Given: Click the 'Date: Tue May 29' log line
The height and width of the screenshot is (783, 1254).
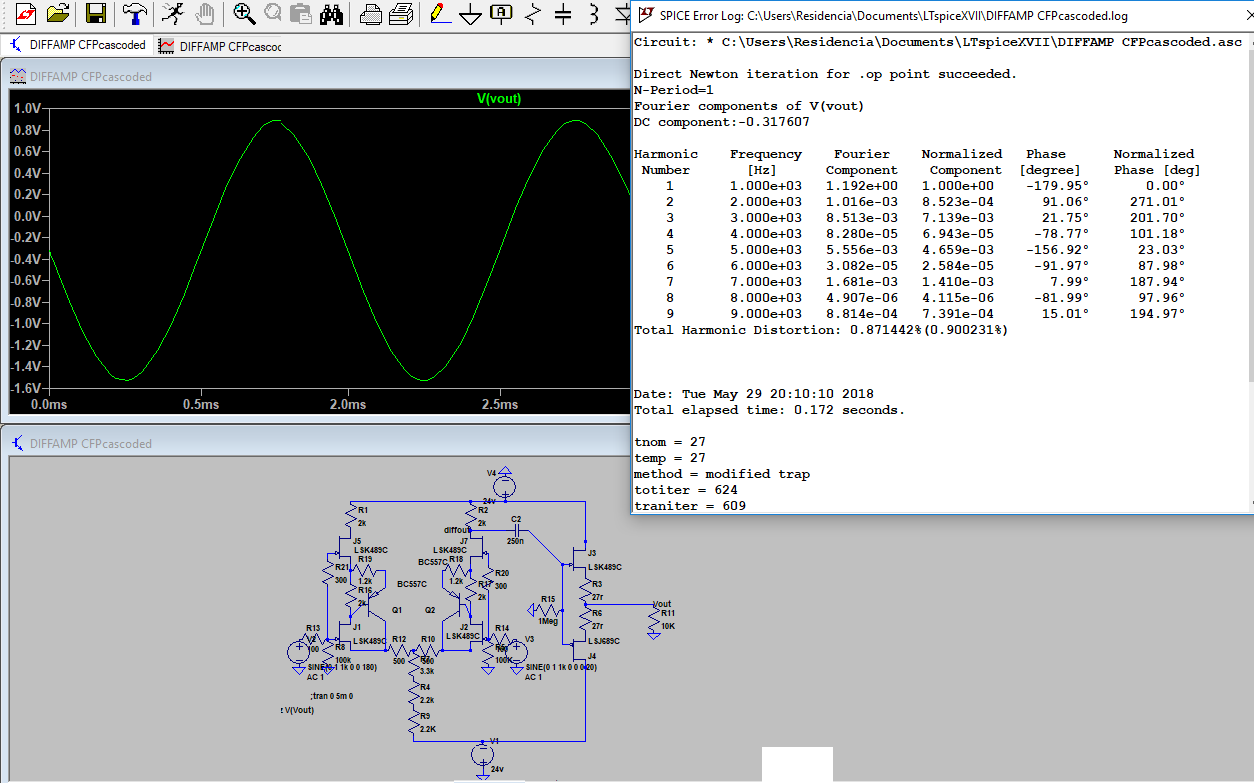Looking at the screenshot, I should click(753, 394).
